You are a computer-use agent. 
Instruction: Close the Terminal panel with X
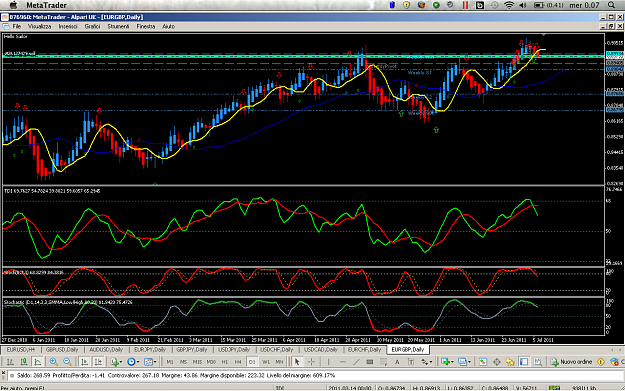click(3, 373)
